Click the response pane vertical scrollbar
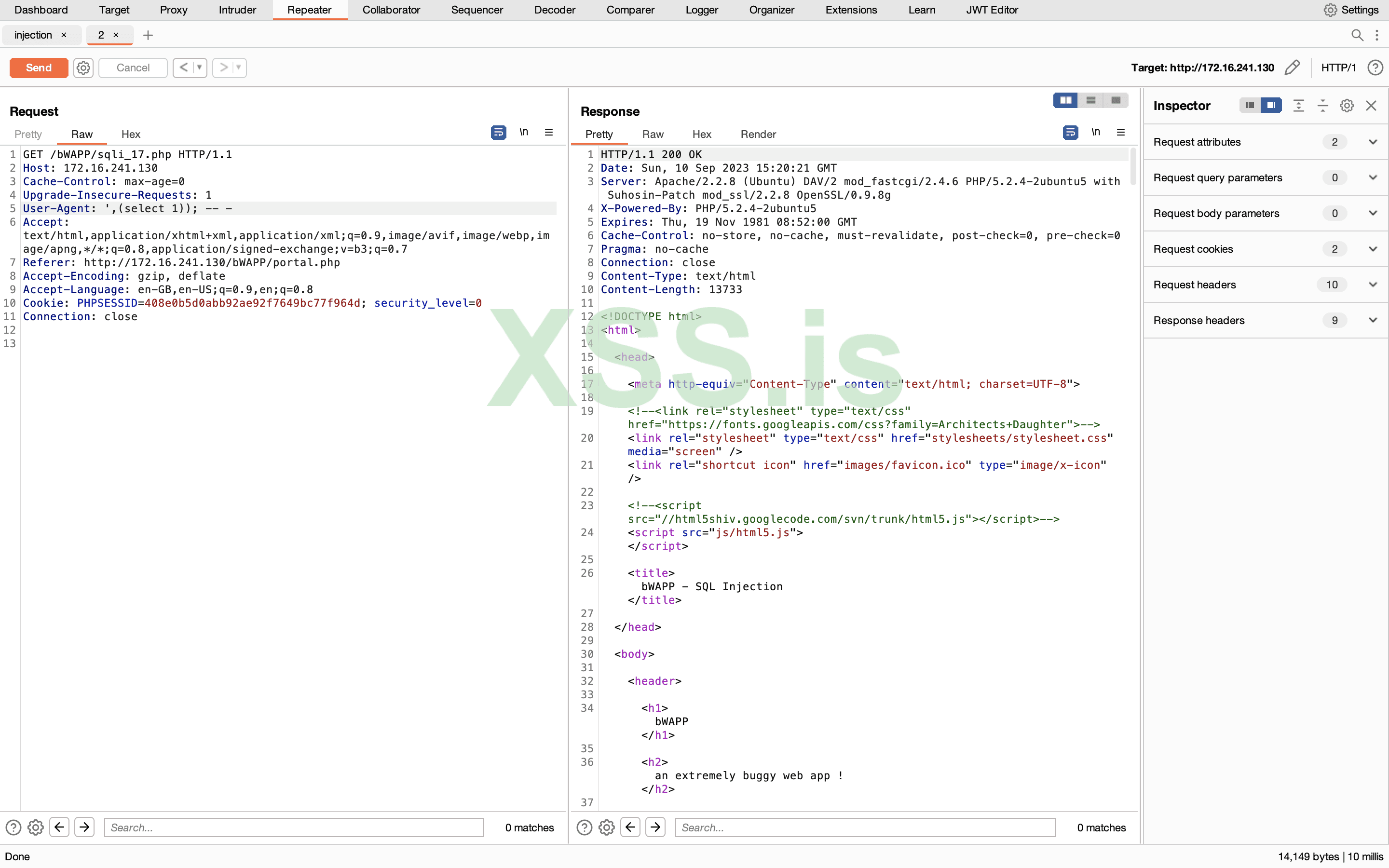 pyautogui.click(x=1133, y=166)
